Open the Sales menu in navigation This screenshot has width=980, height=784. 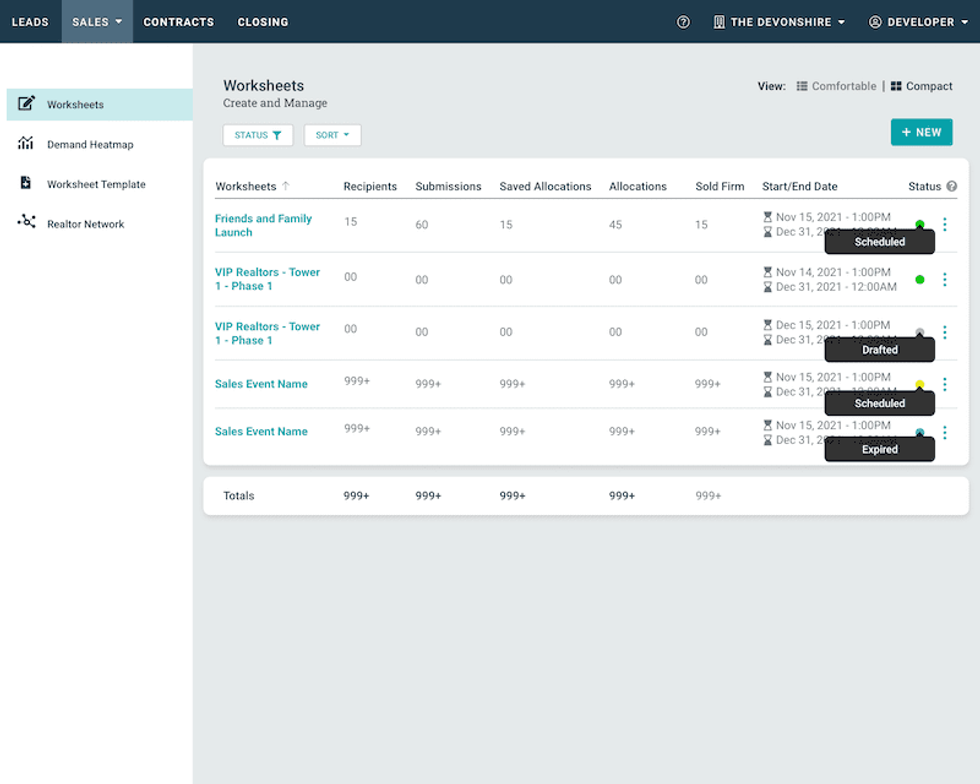pos(97,22)
